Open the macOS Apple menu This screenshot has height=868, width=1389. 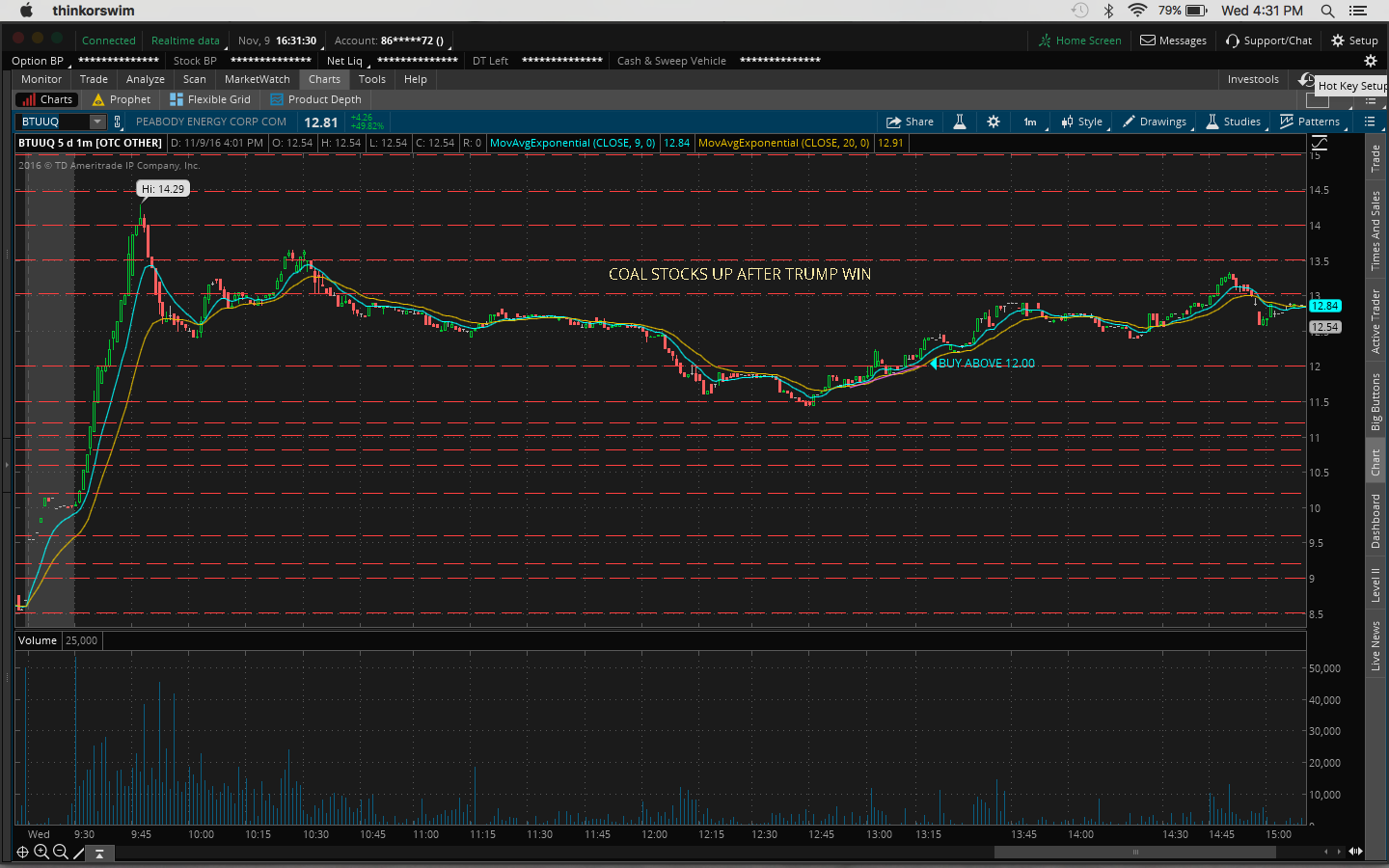coord(26,11)
